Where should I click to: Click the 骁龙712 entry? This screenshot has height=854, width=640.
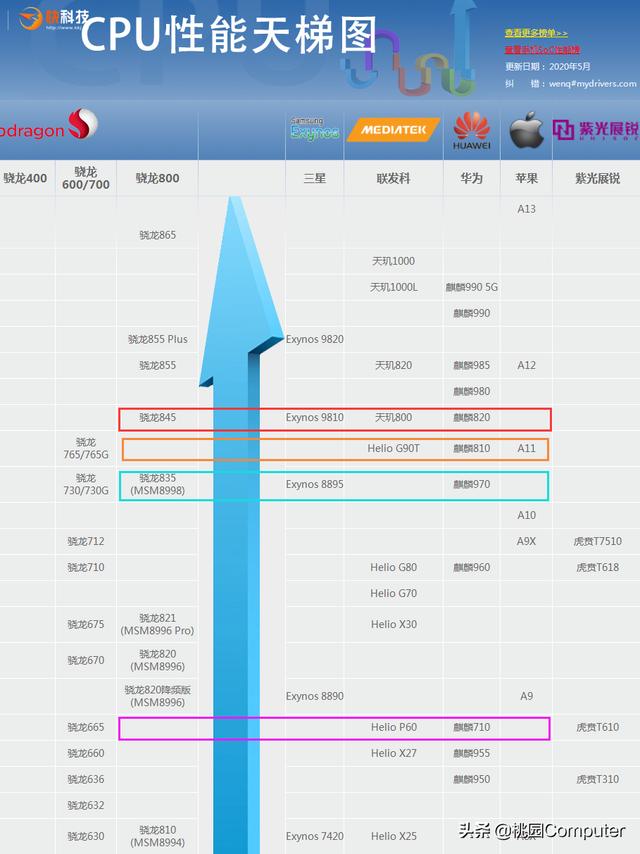coord(86,541)
